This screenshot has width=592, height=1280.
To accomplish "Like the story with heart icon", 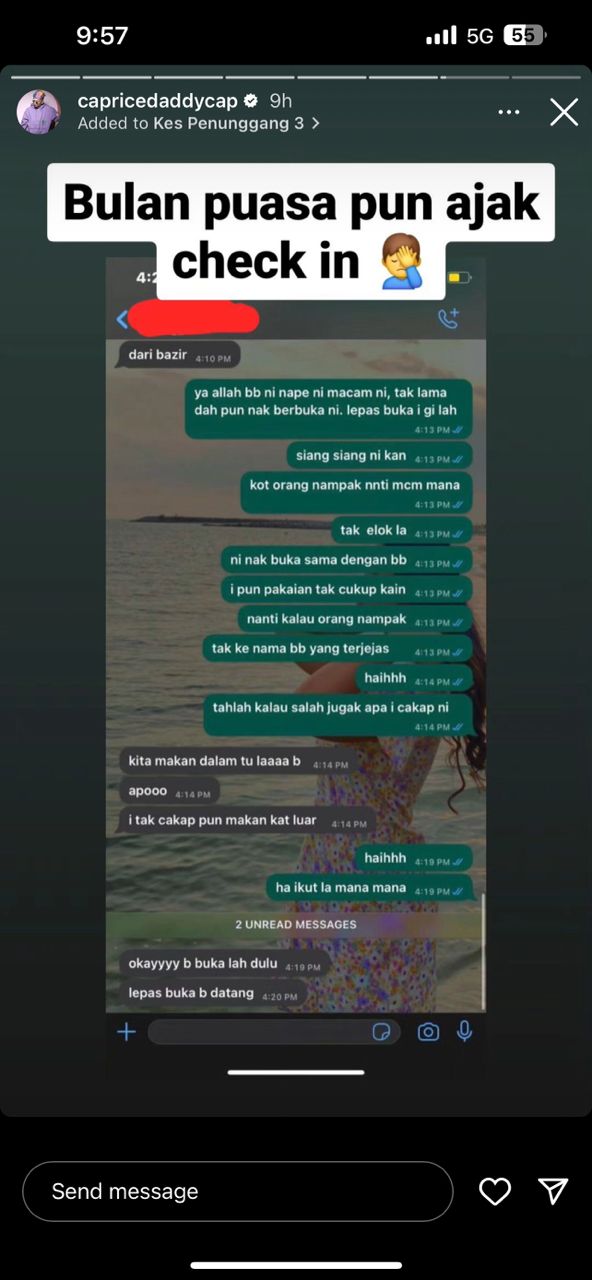I will click(495, 1191).
